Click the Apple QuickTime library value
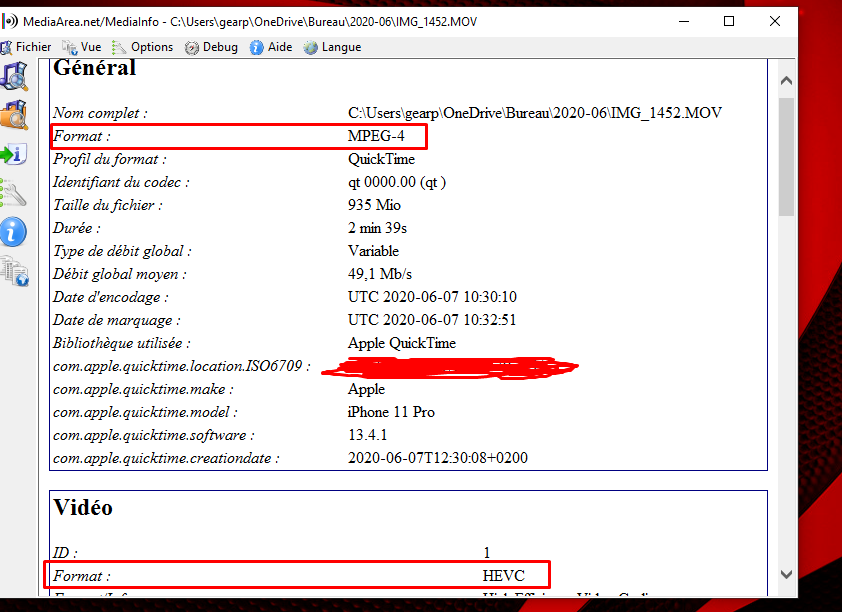842x612 pixels. [x=402, y=343]
